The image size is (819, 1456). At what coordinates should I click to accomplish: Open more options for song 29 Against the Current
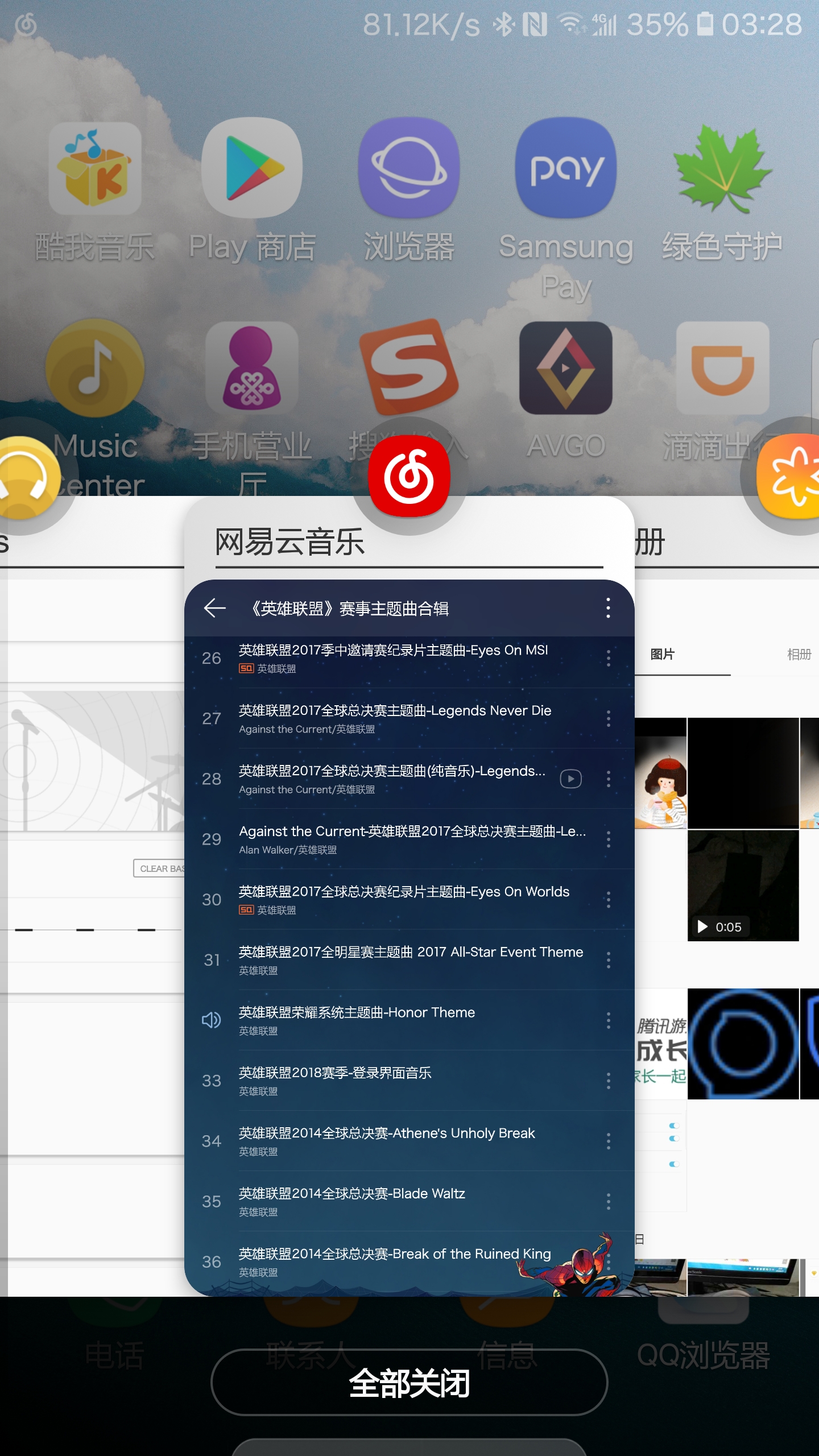pos(608,839)
